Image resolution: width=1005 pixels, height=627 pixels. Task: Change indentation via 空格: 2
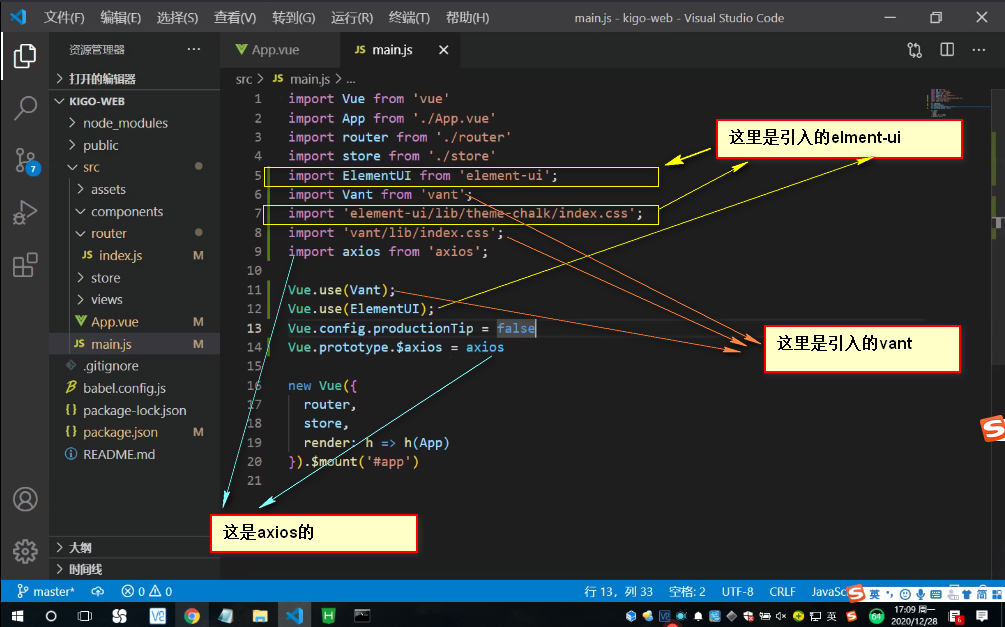pos(687,591)
